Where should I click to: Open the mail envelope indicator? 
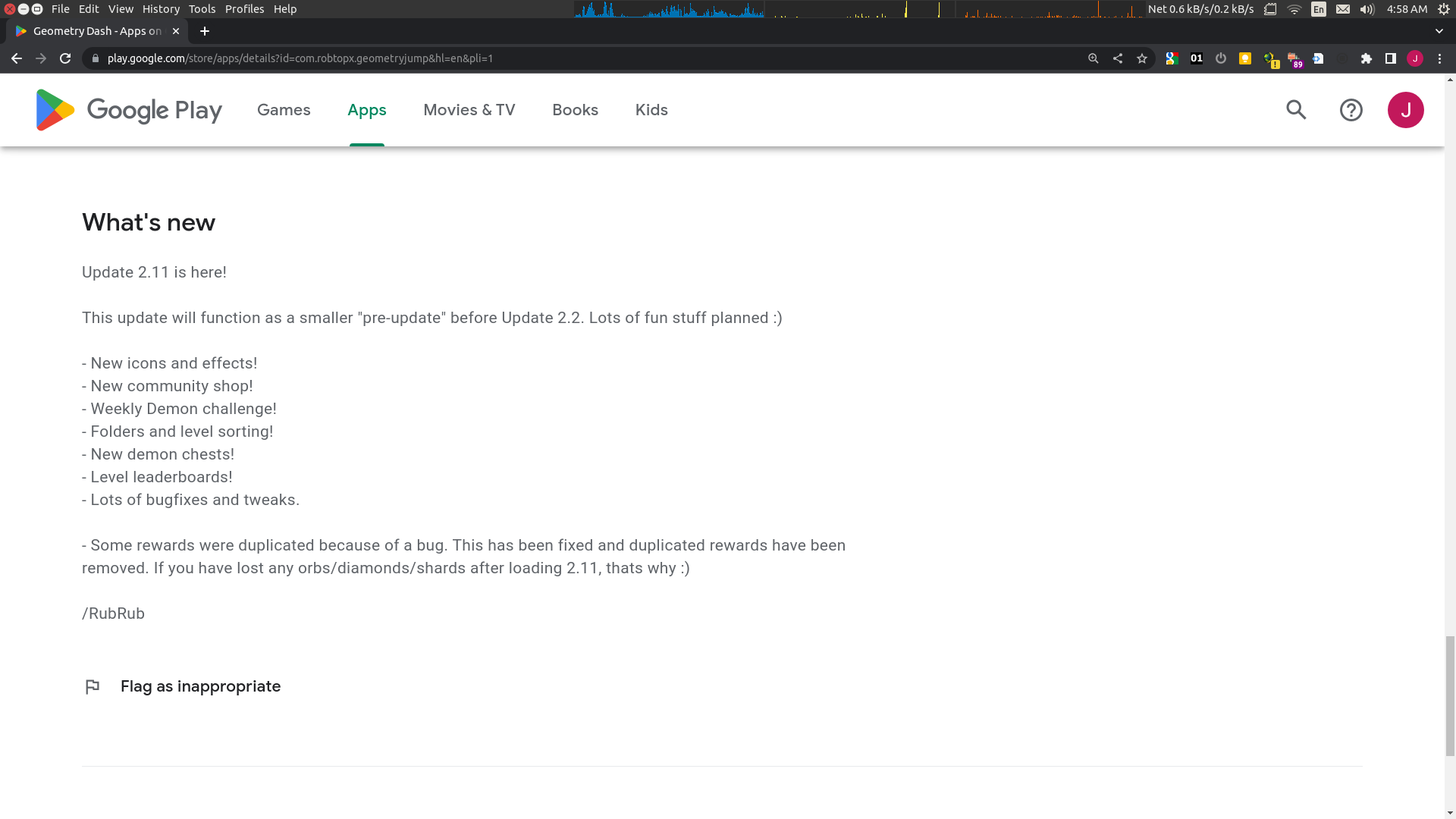pos(1343,9)
